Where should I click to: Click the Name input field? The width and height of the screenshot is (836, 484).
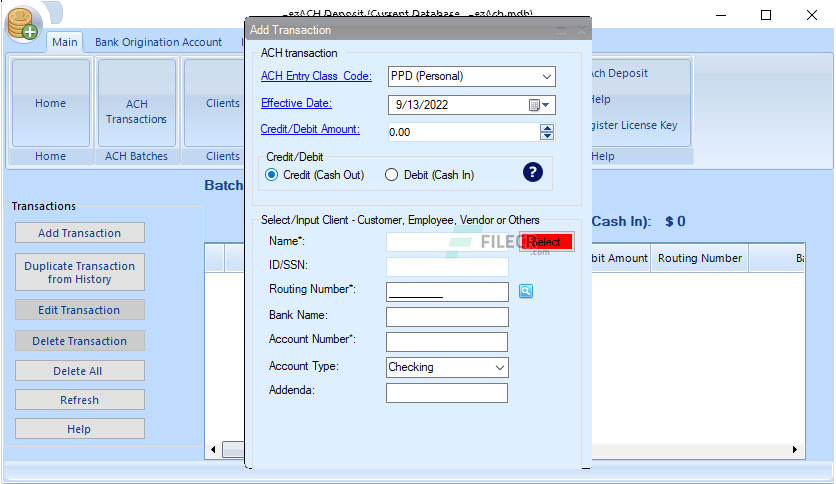click(447, 242)
